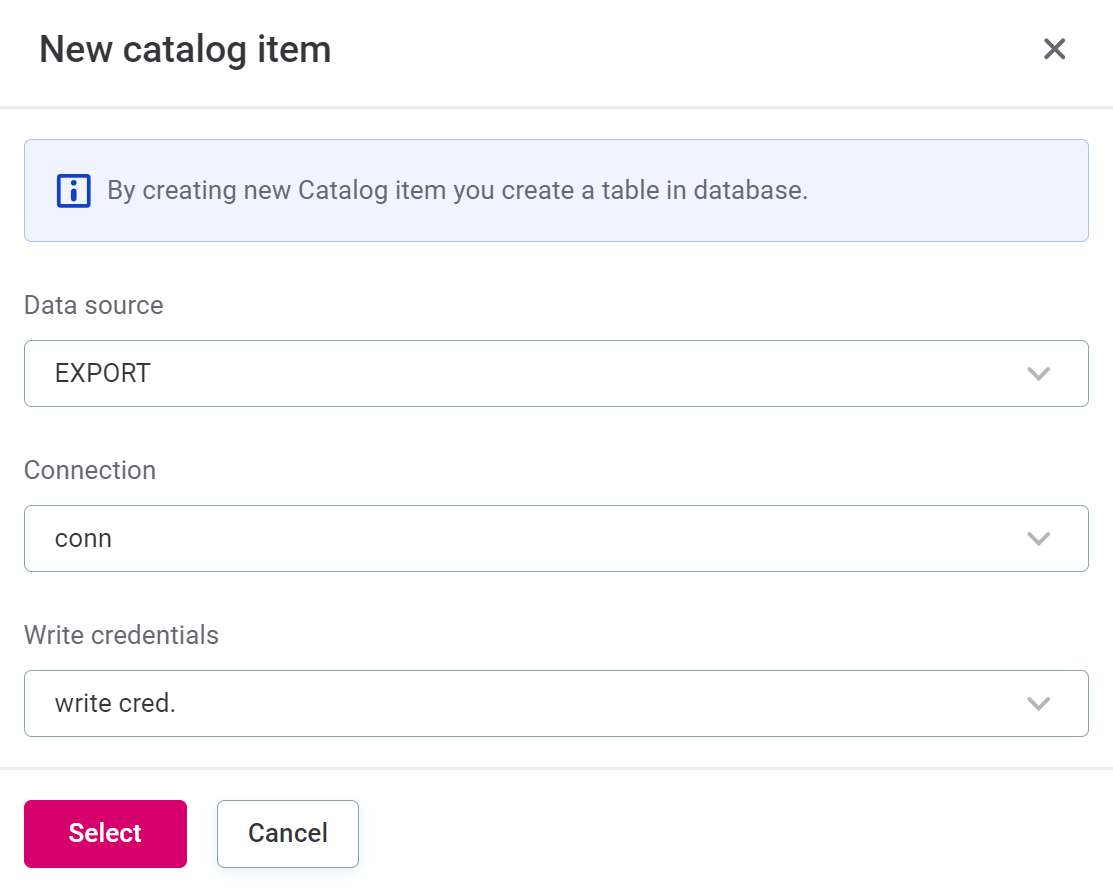Dismiss the dialog using the Cancel button

pyautogui.click(x=287, y=833)
